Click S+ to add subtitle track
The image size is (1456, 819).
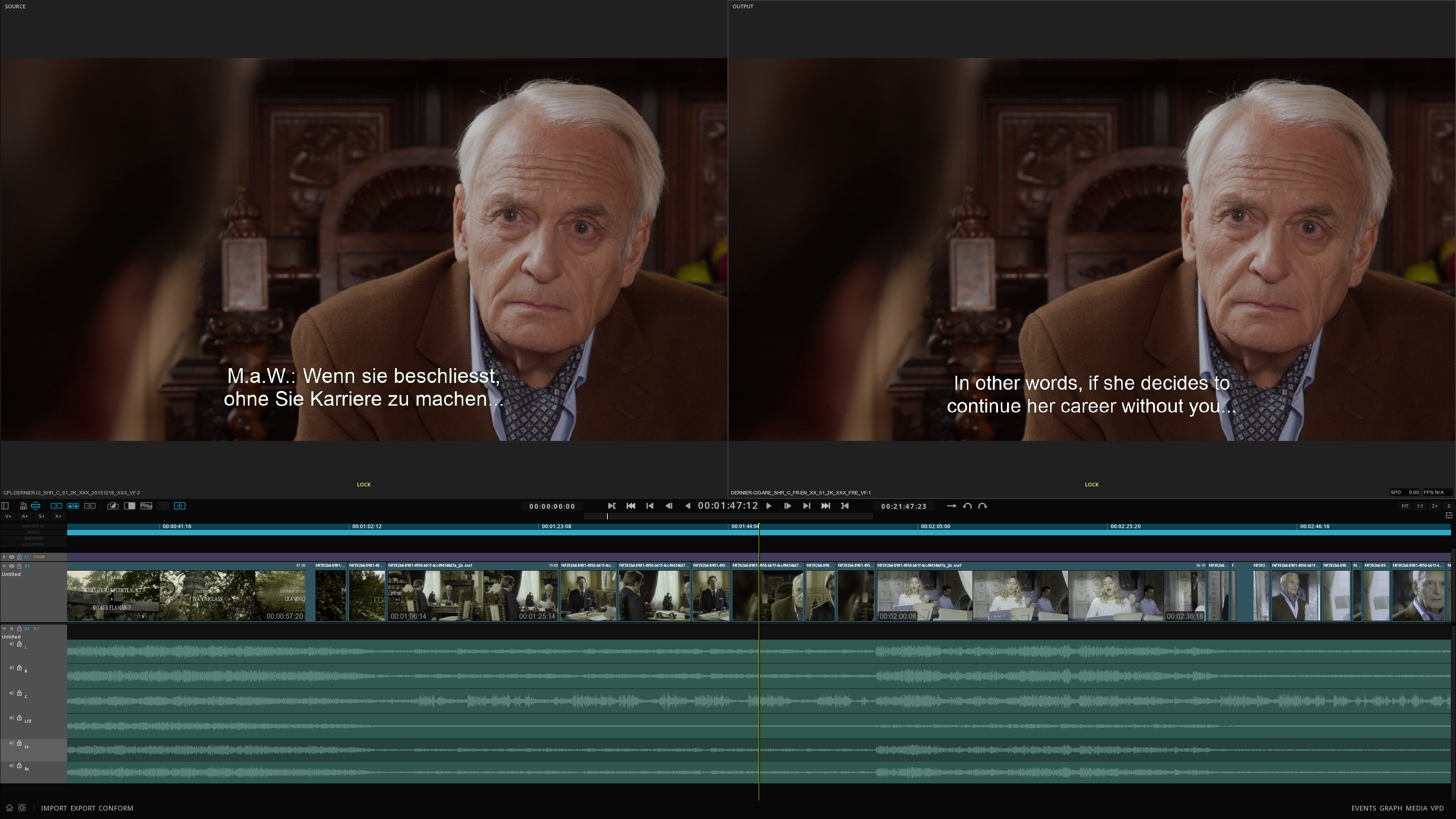tap(41, 516)
